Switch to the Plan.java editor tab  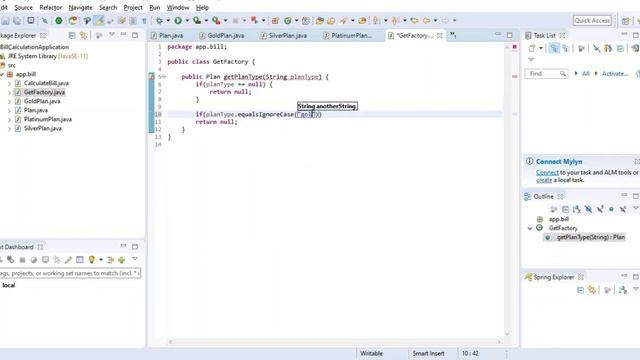coord(167,36)
